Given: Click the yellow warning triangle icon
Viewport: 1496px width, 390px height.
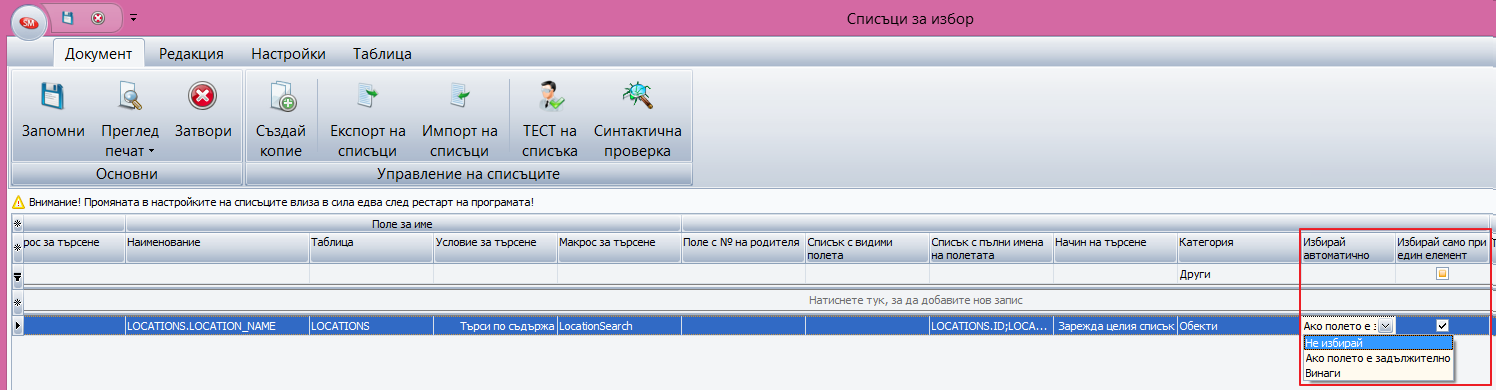Looking at the screenshot, I should [x=19, y=202].
